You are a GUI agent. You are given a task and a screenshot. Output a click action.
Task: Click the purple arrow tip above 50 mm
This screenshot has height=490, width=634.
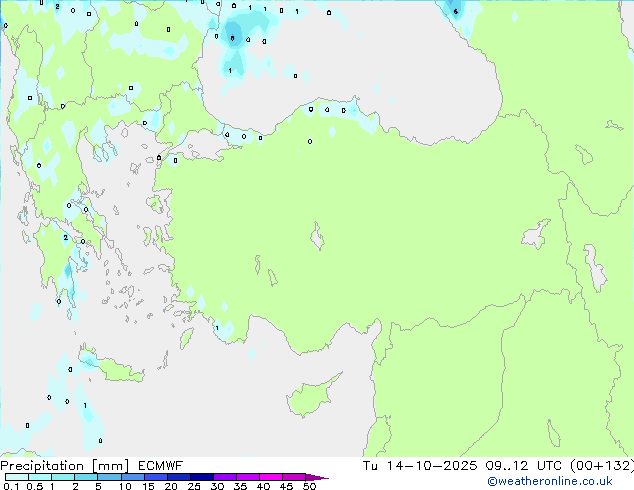[x=316, y=477]
